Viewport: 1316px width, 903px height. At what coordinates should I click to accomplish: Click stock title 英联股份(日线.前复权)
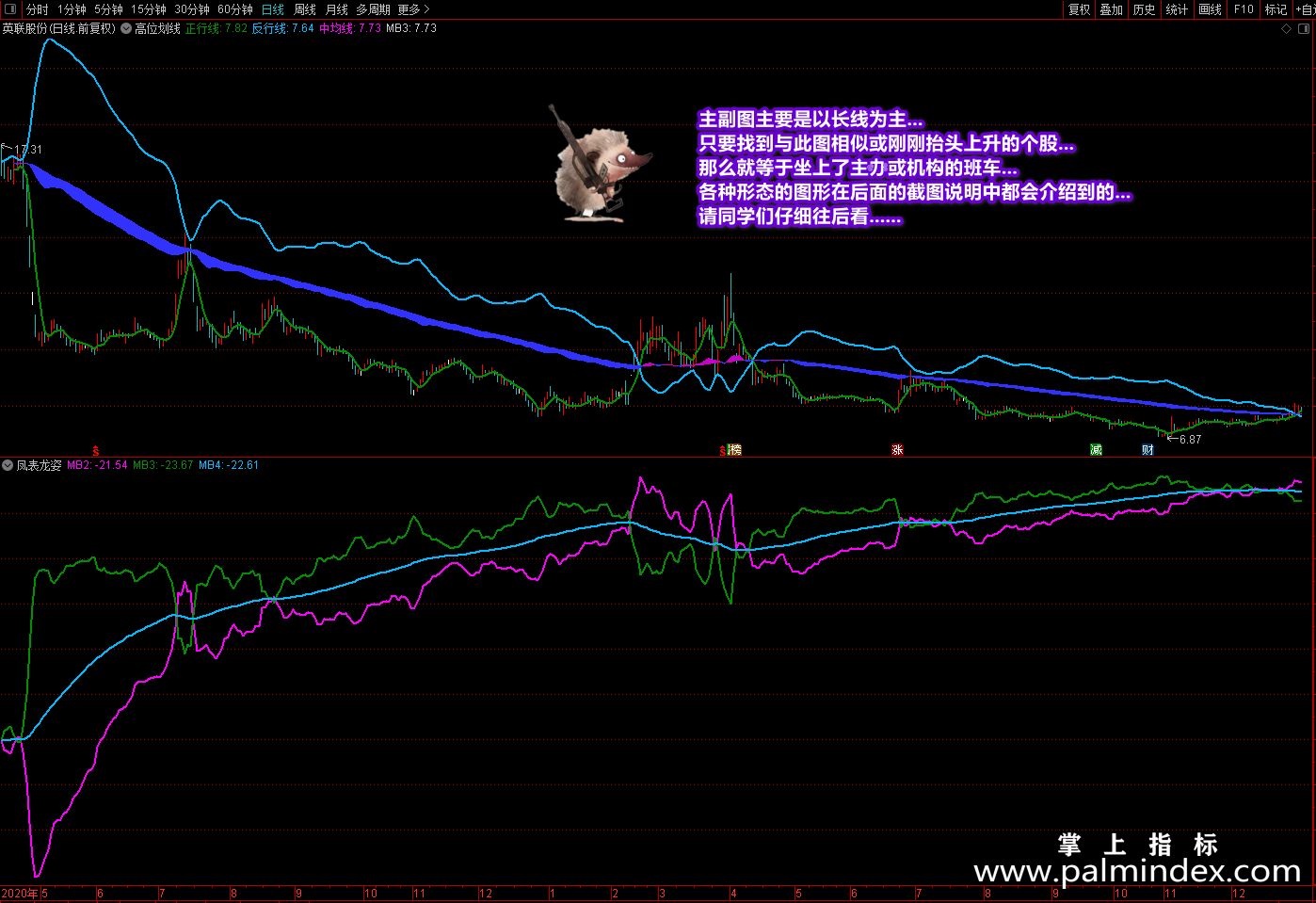point(58,28)
